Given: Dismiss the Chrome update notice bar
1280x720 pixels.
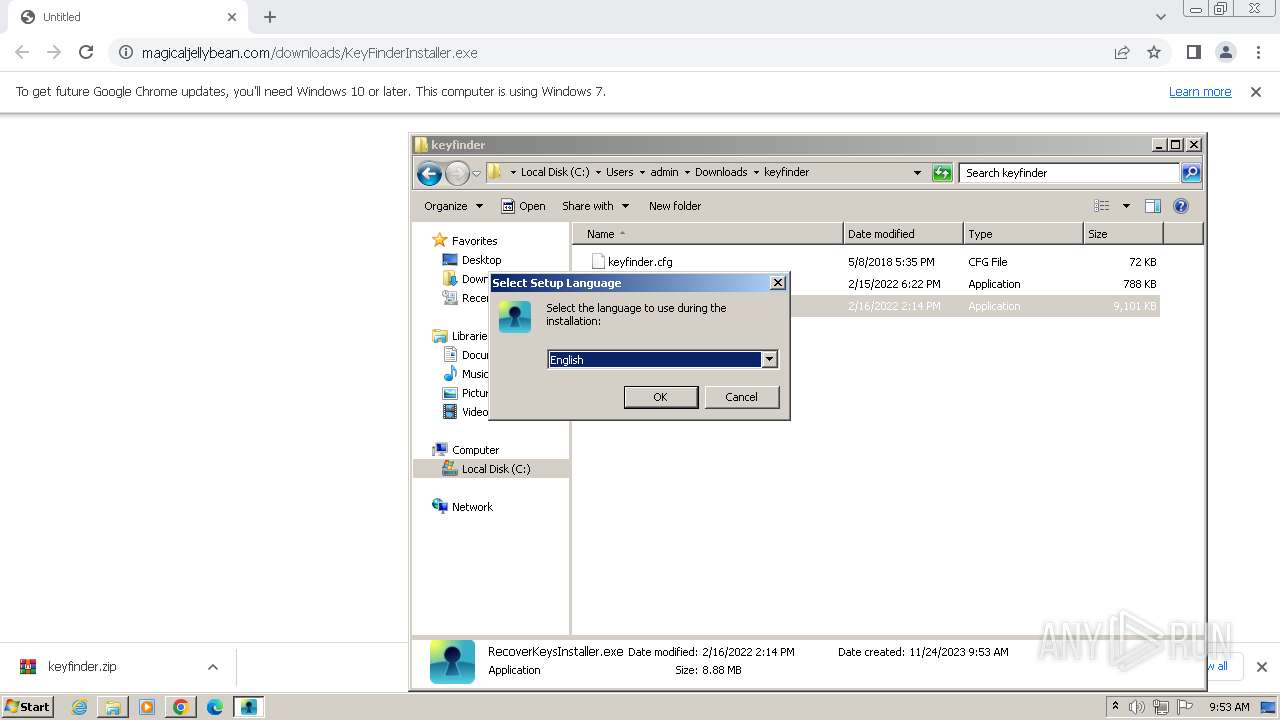Looking at the screenshot, I should coord(1256,92).
